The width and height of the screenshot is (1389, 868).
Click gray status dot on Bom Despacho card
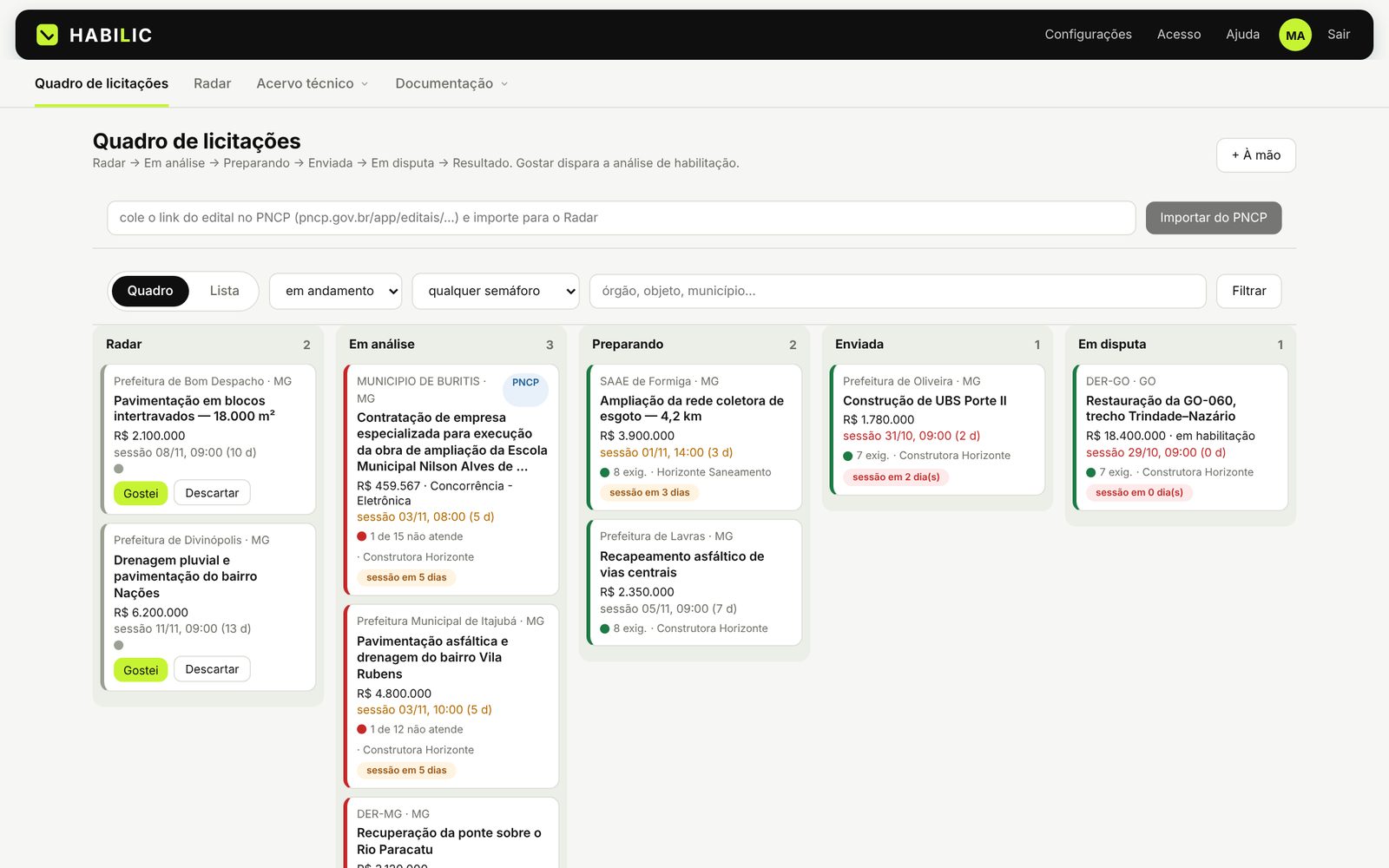(x=119, y=469)
